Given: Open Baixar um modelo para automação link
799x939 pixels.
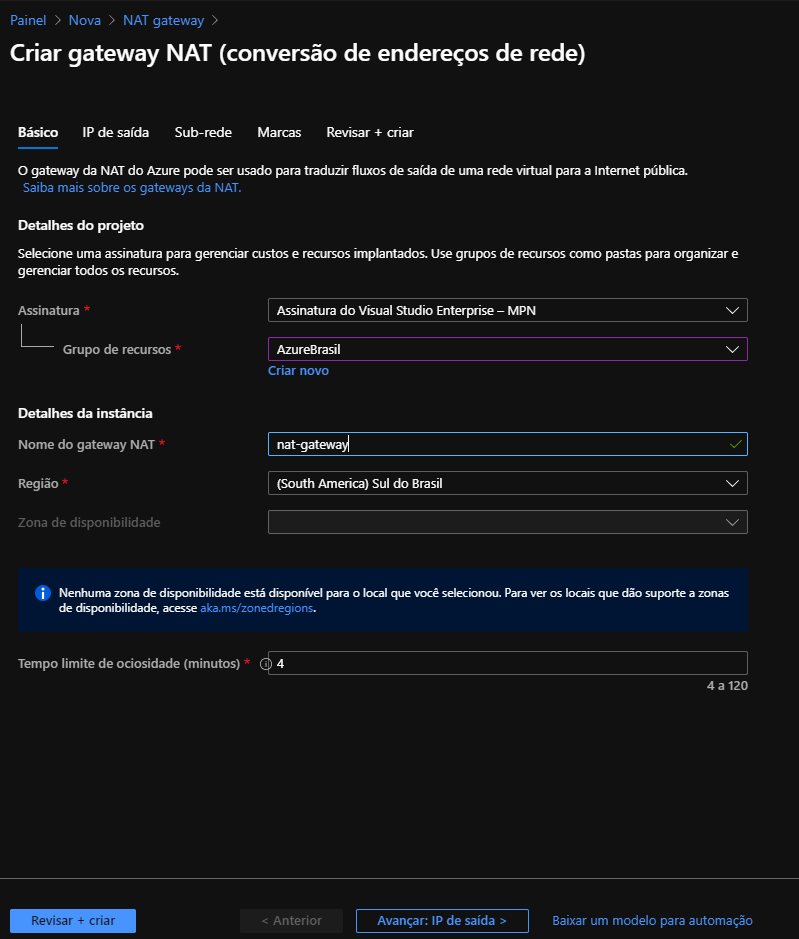Looking at the screenshot, I should pos(652,920).
